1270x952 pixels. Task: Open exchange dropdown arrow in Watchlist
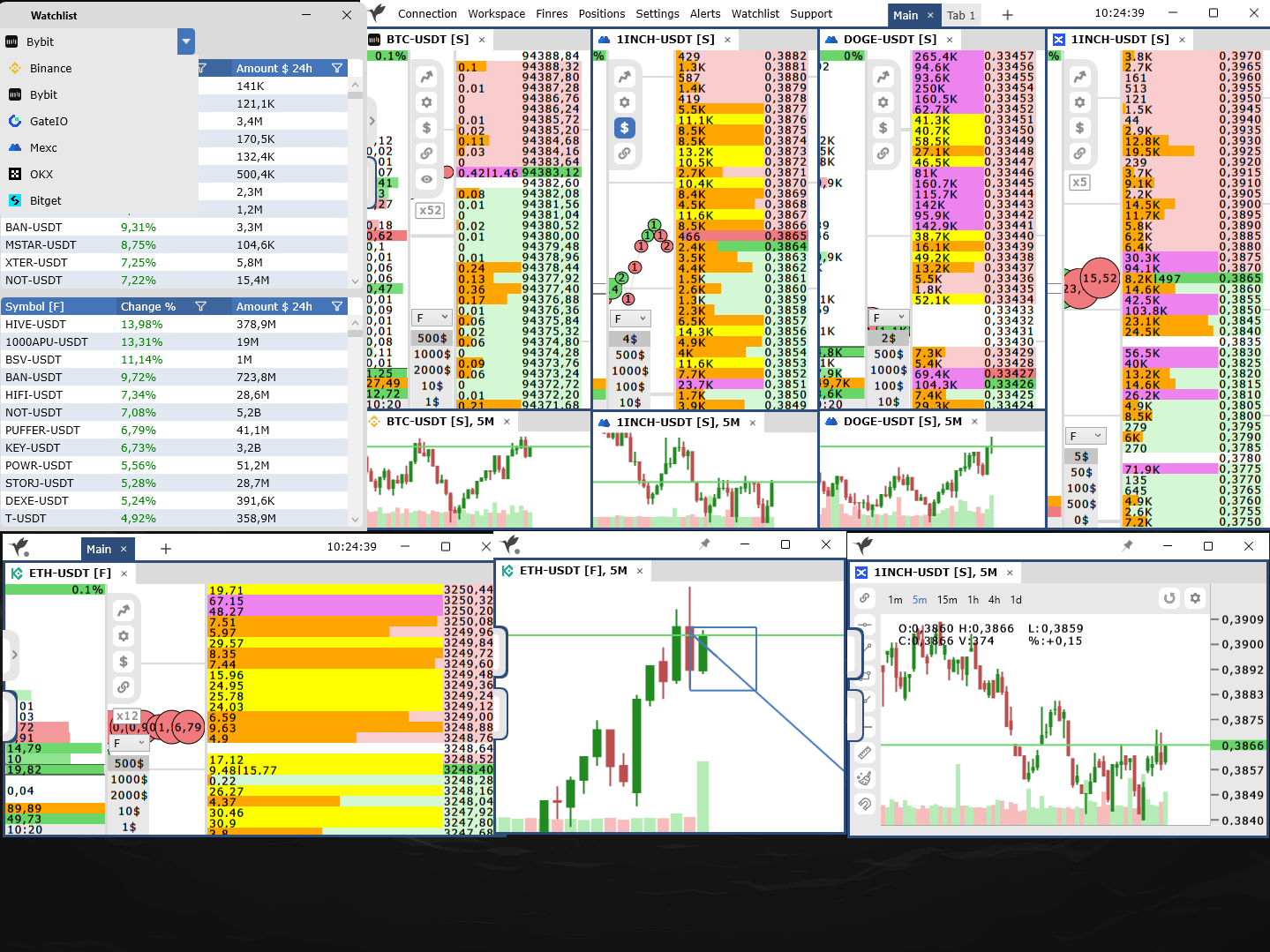[185, 41]
